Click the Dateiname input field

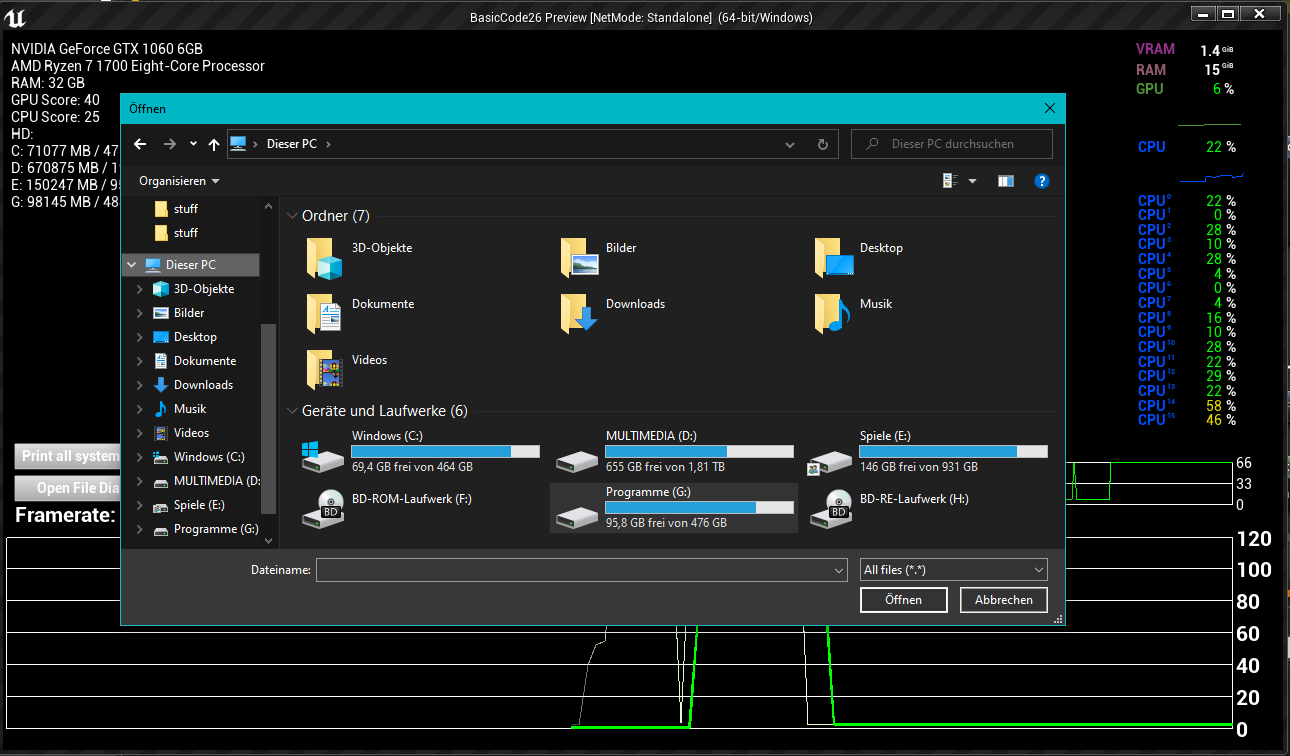tap(573, 570)
